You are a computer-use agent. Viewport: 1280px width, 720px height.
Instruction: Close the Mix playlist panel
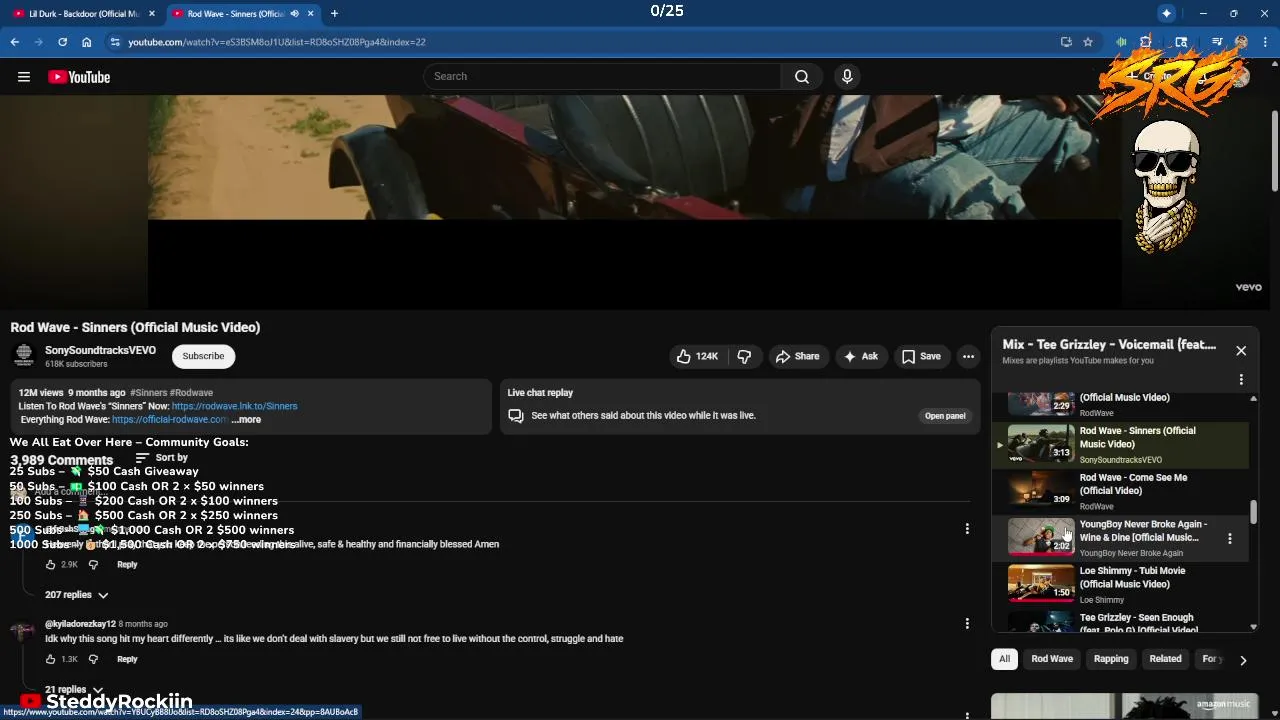tap(1241, 351)
